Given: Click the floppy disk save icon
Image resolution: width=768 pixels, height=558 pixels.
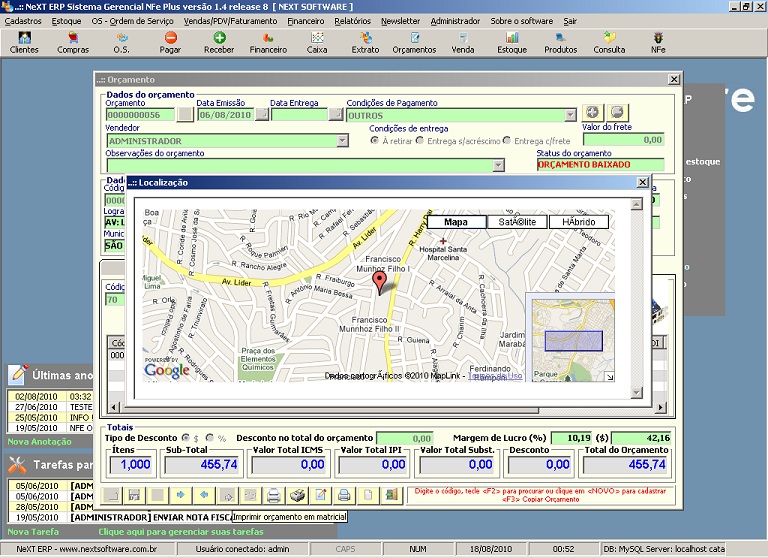Looking at the screenshot, I should (x=134, y=495).
